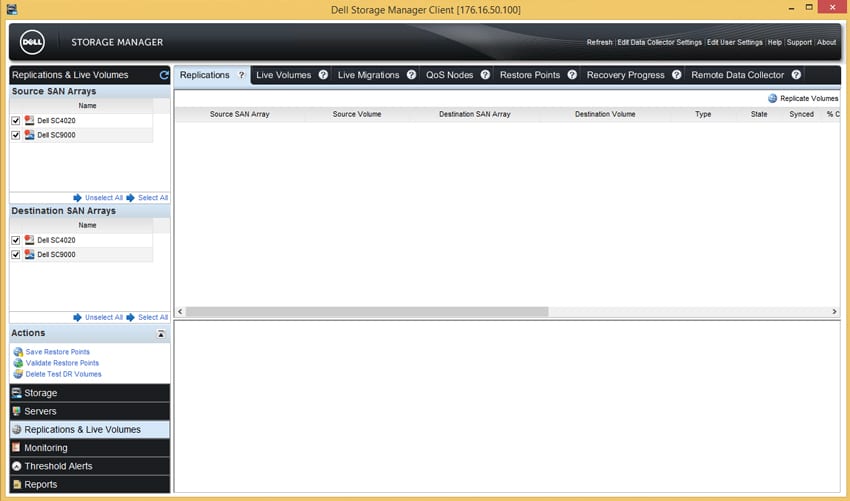Click the help icon on the Remote Data Collector tab
Screen dimensions: 850x501
pos(796,75)
